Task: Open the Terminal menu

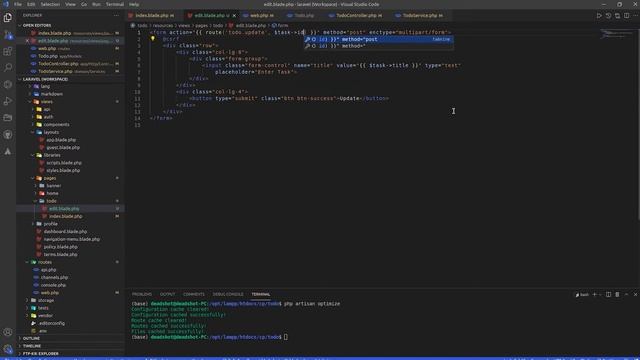Action: [x=115, y=4]
